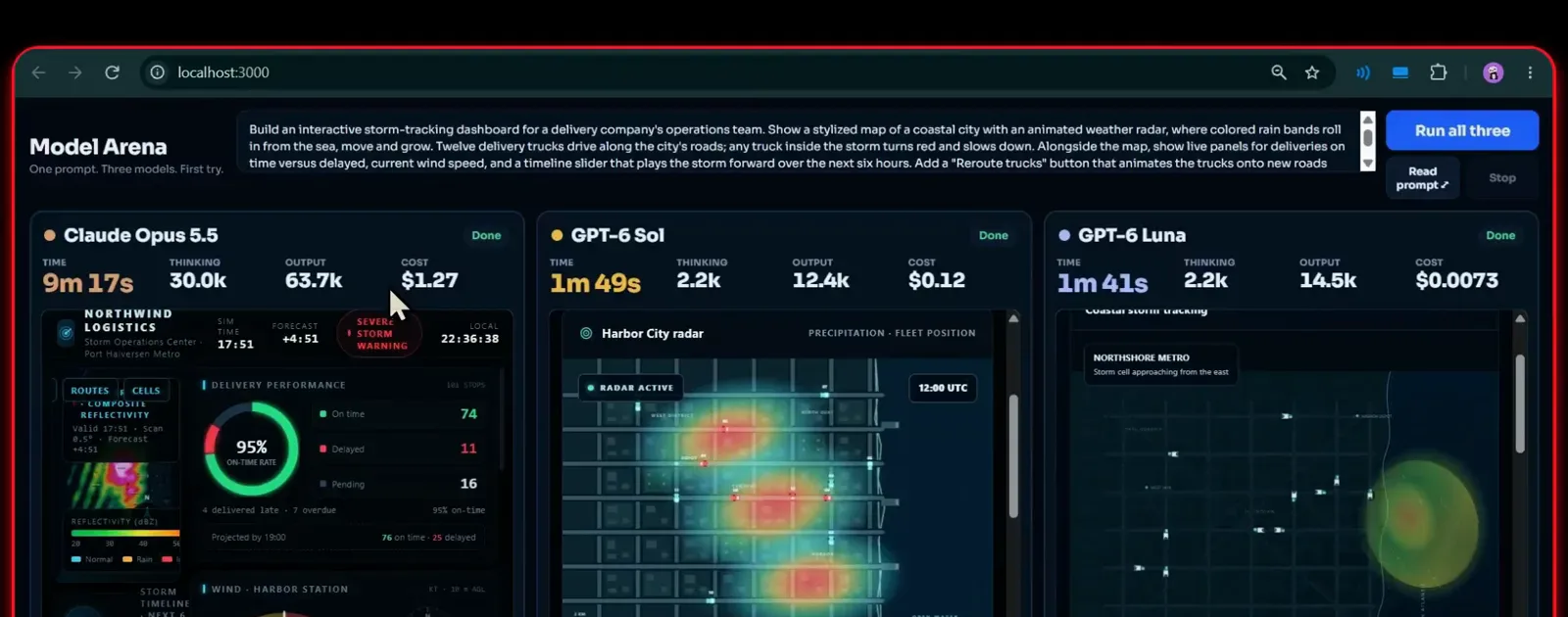This screenshot has height=617, width=1568.
Task: Click the browser forward arrow
Action: [75, 72]
